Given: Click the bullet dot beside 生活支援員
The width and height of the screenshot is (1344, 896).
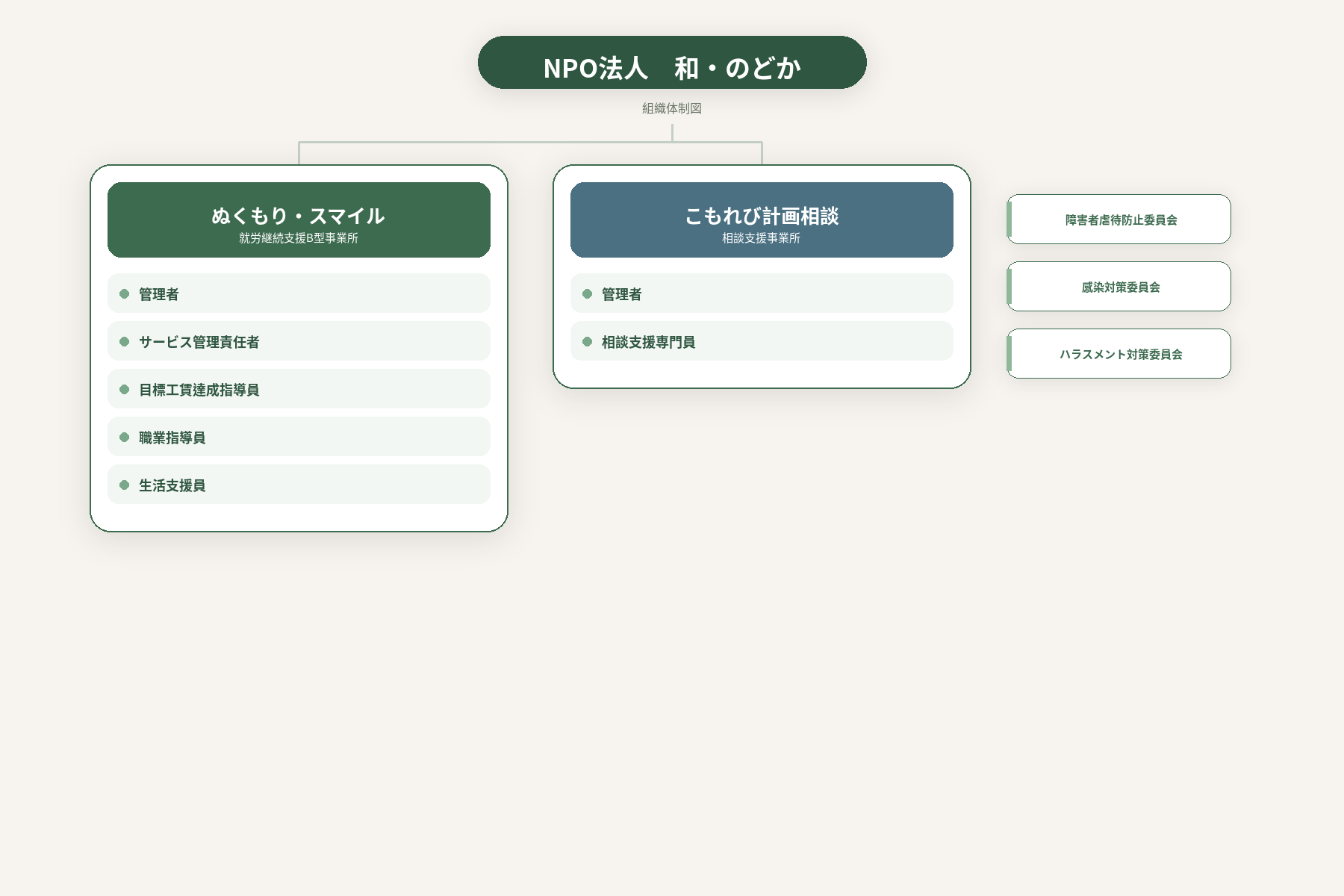Looking at the screenshot, I should pos(125,485).
